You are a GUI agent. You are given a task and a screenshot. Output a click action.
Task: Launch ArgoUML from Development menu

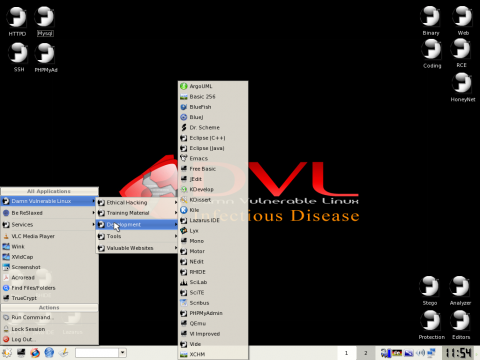[x=213, y=86]
